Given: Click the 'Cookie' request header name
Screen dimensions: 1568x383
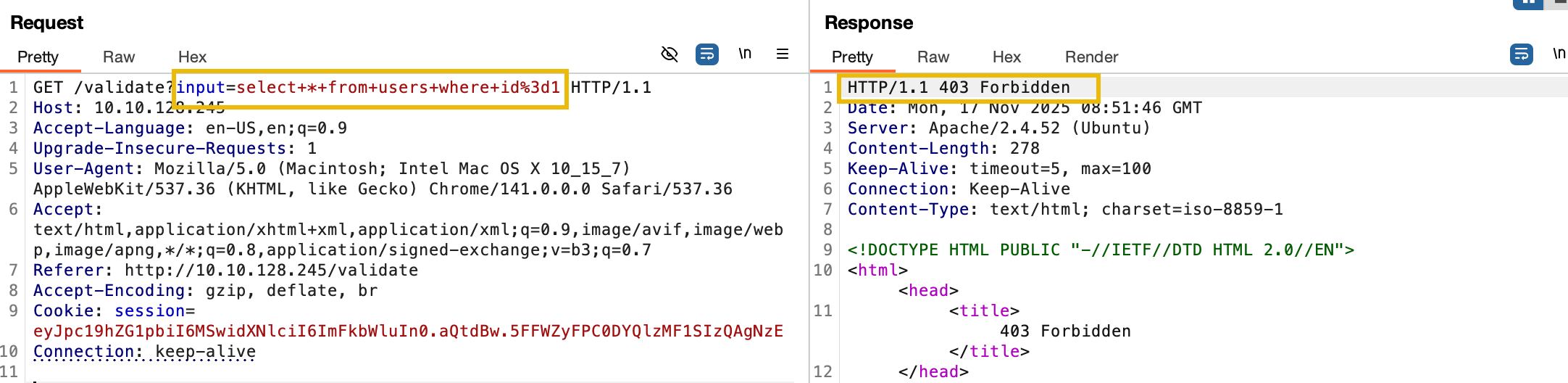Looking at the screenshot, I should tap(63, 310).
